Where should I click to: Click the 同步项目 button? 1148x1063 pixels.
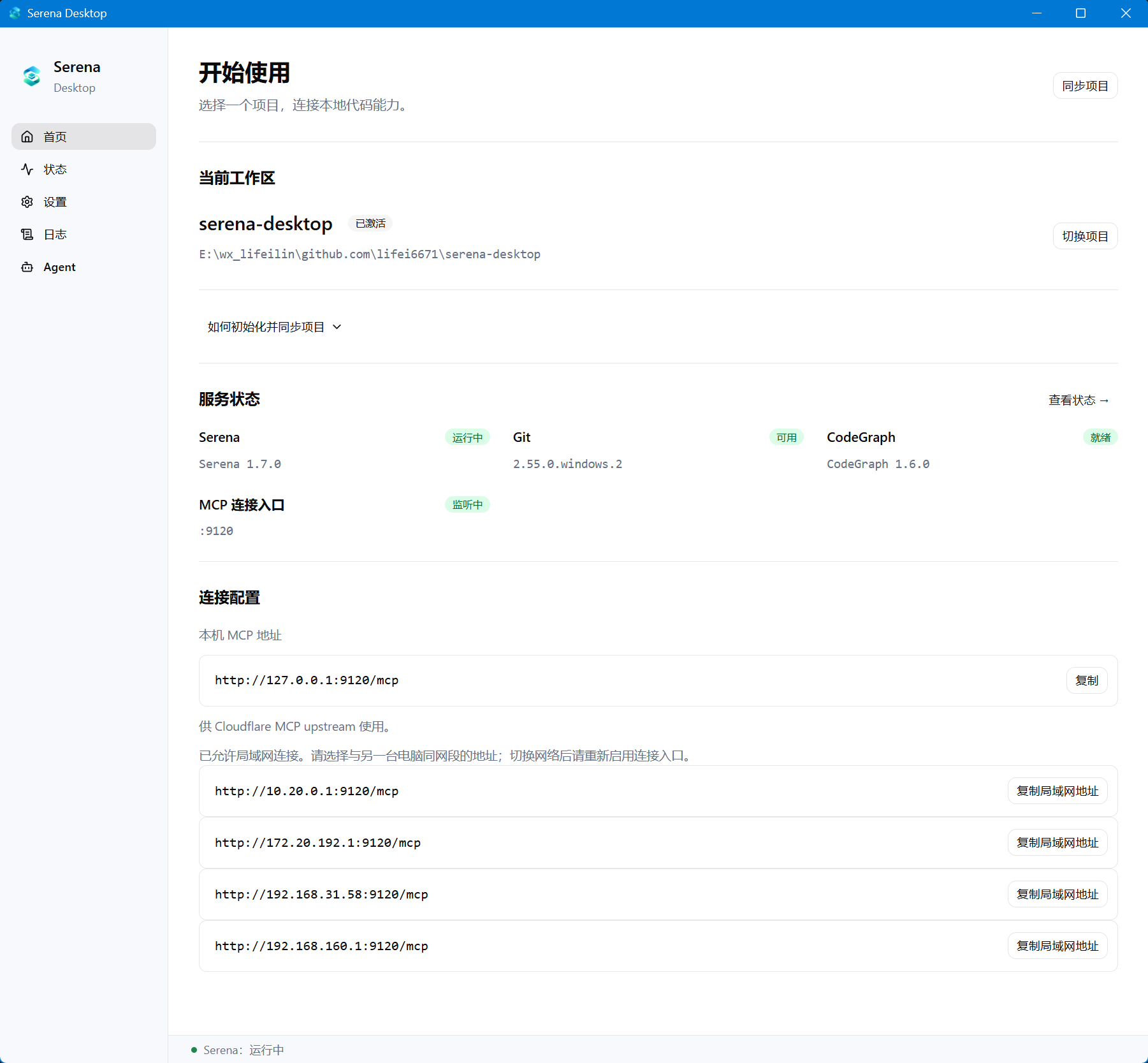[x=1085, y=85]
